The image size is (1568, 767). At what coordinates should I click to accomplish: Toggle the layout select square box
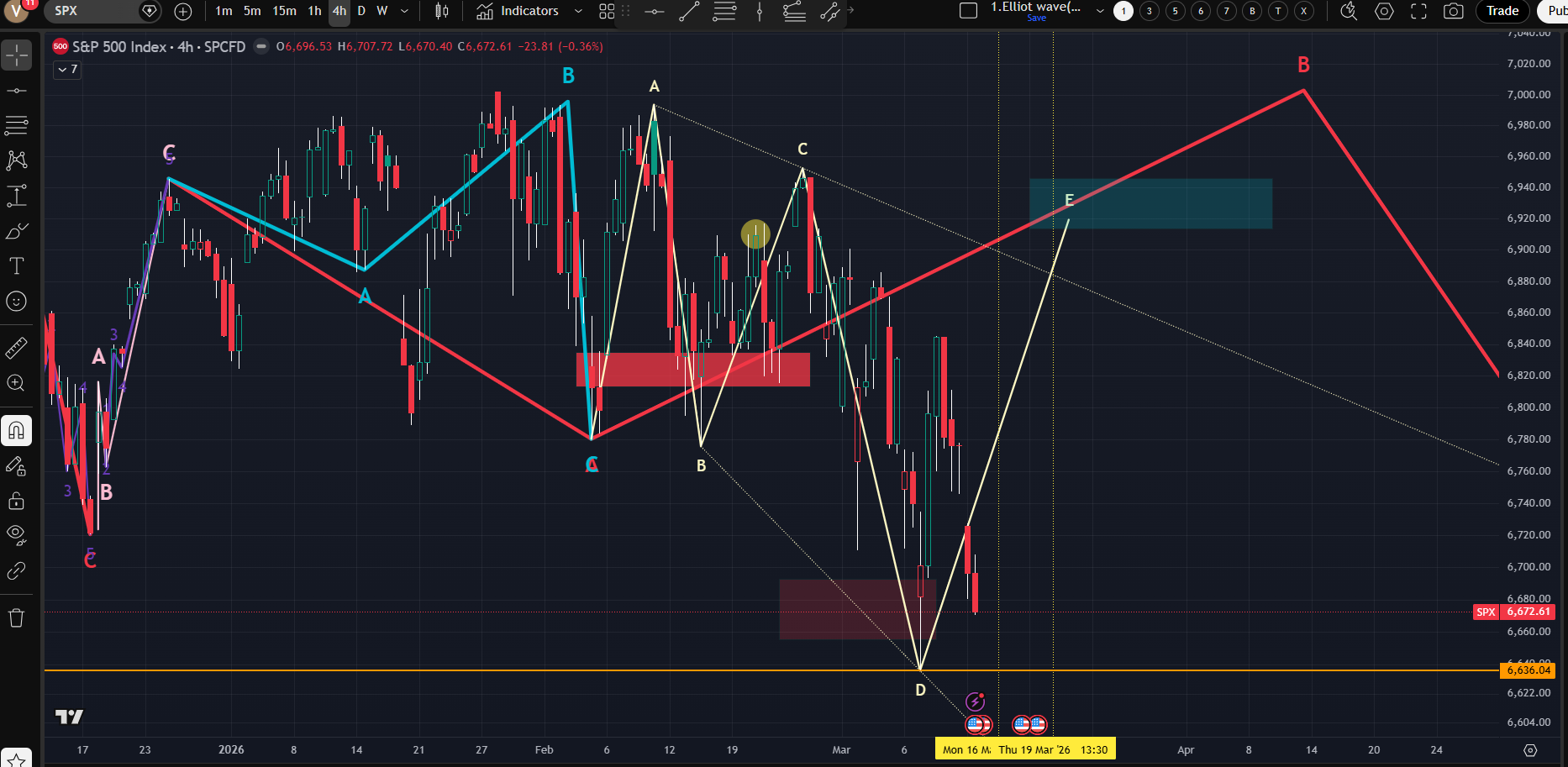coord(968,11)
